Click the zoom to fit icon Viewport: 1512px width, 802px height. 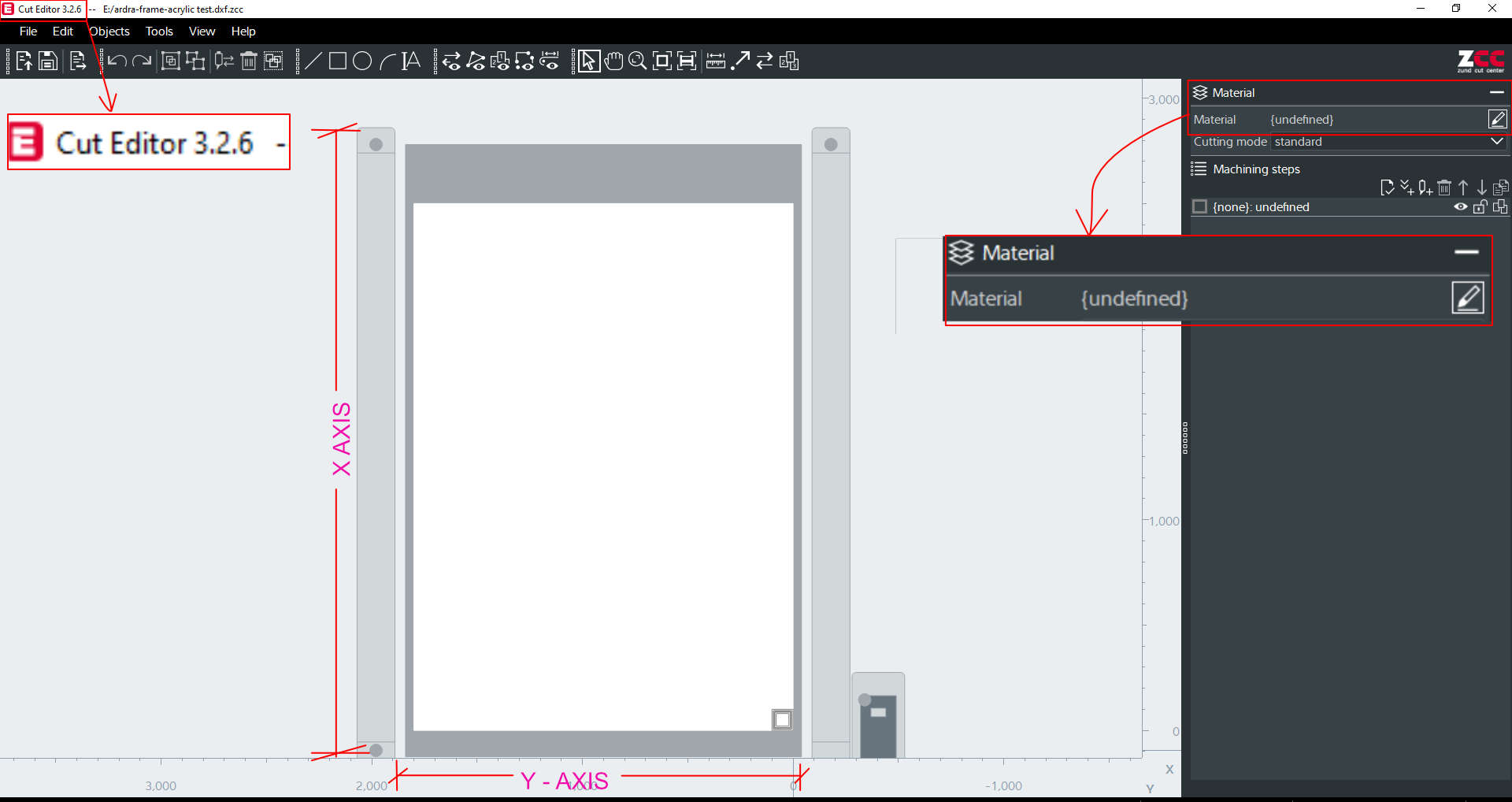coord(662,61)
